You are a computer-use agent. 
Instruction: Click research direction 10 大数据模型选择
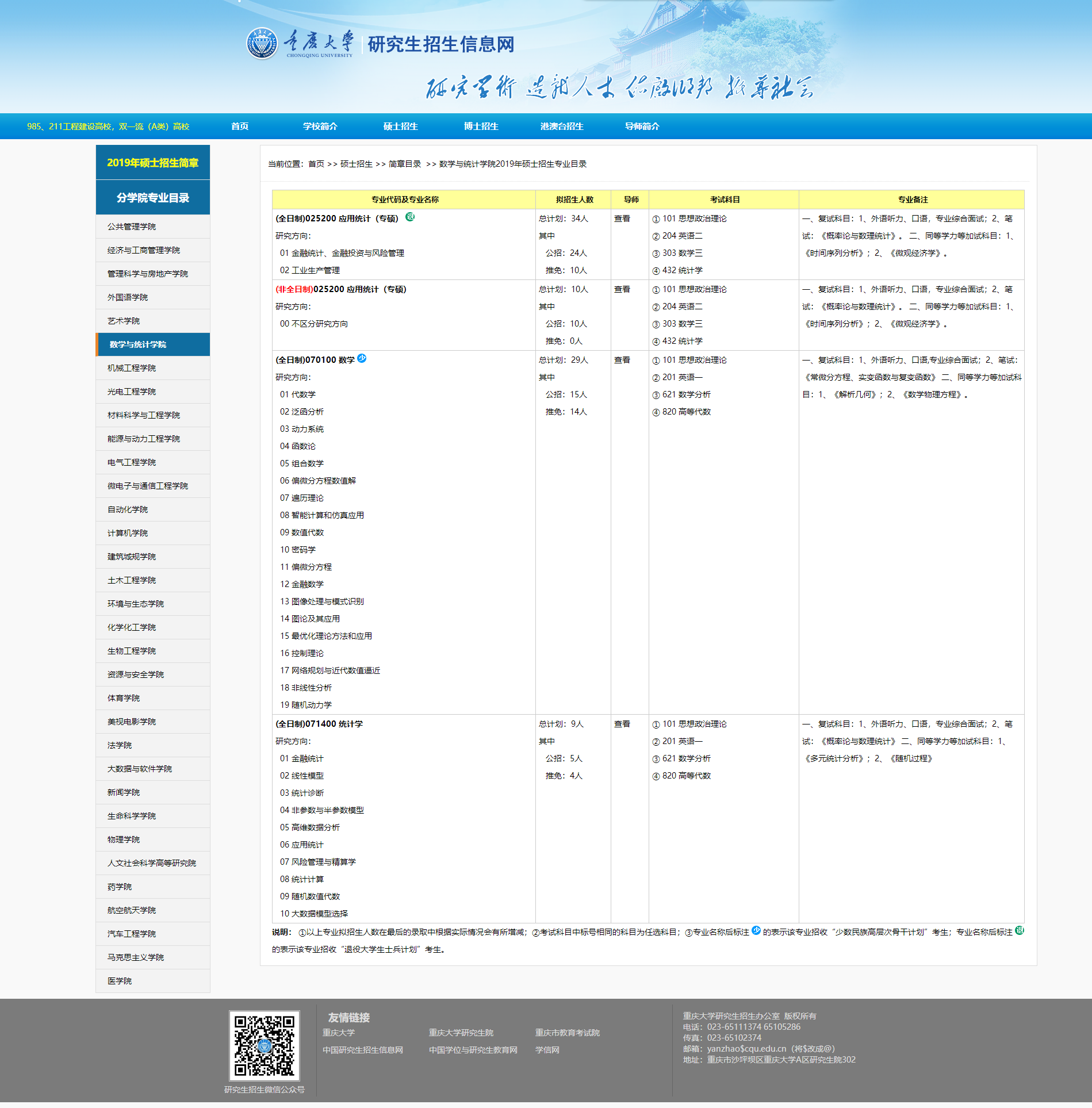click(x=314, y=914)
